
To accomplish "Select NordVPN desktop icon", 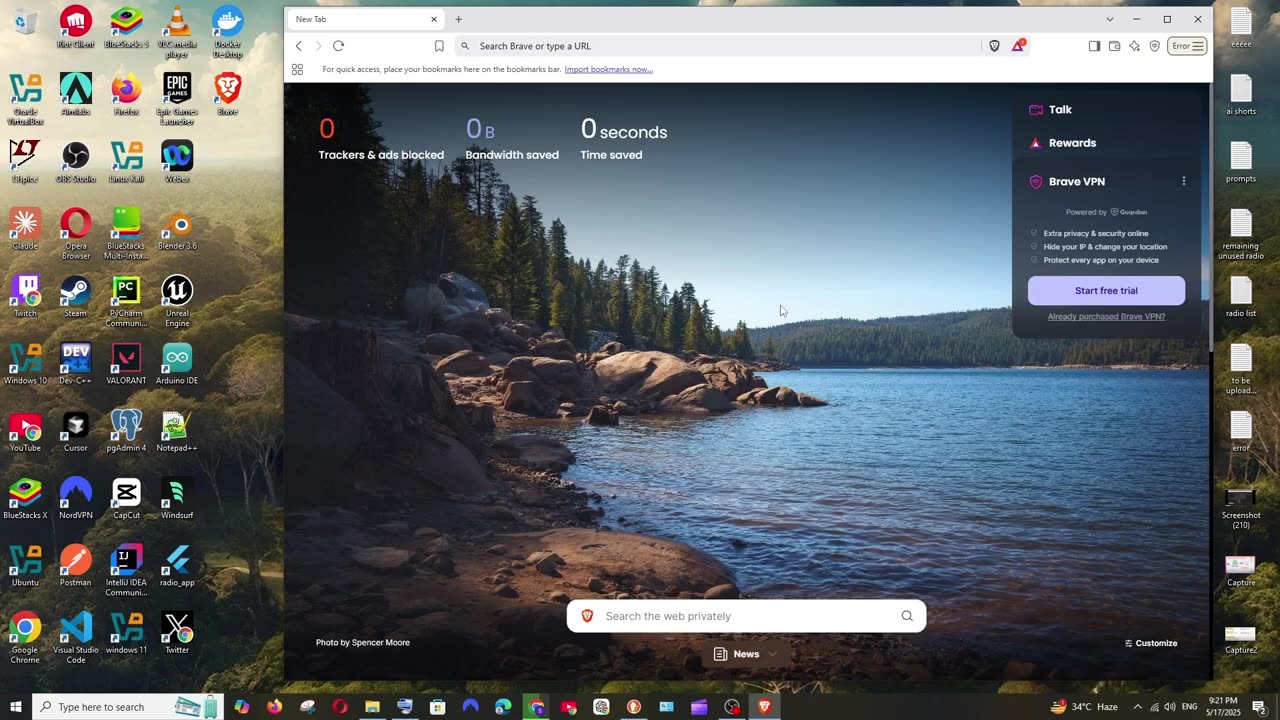I will pyautogui.click(x=75, y=498).
